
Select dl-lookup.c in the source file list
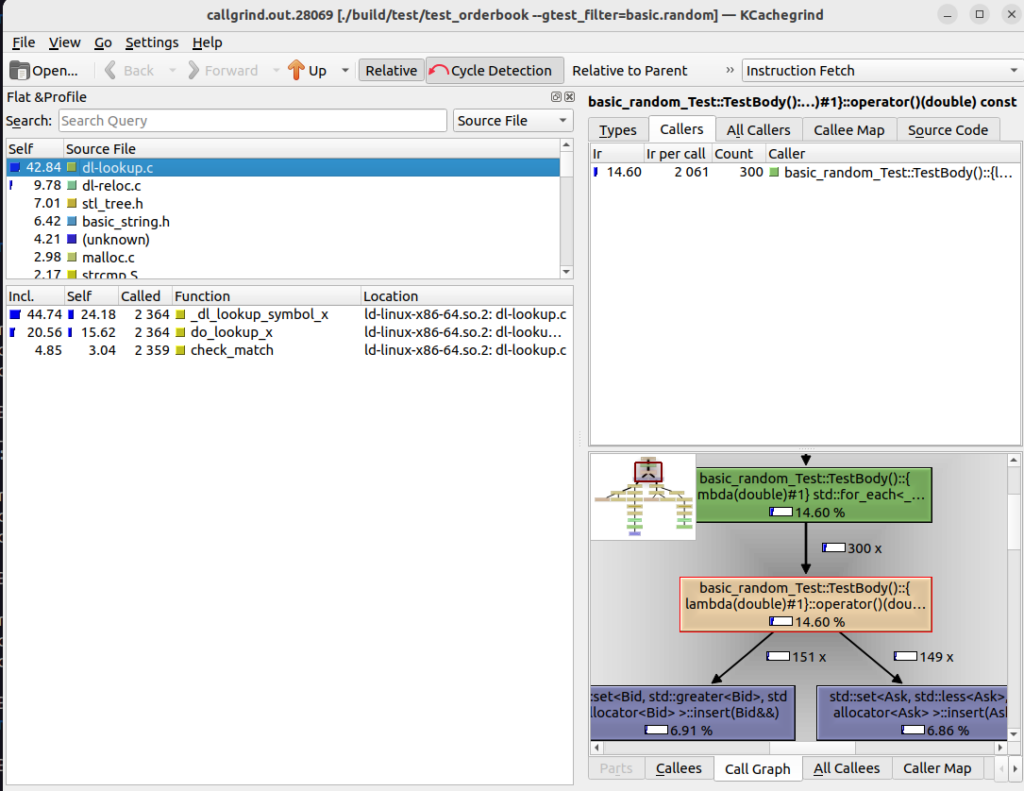tap(283, 168)
